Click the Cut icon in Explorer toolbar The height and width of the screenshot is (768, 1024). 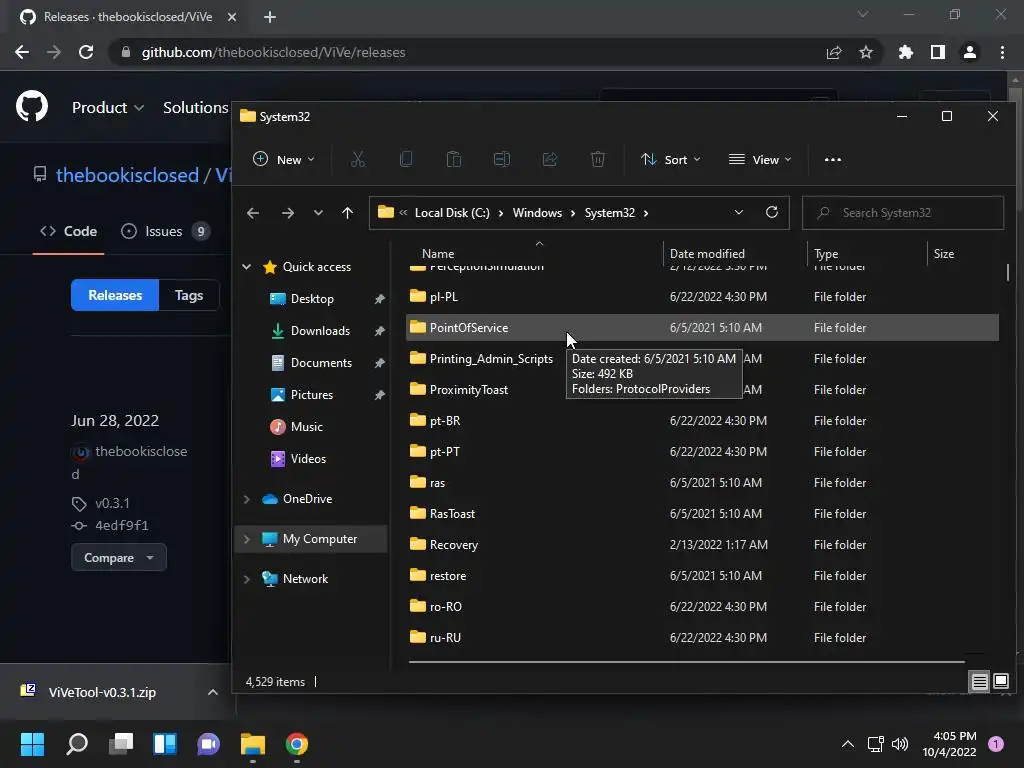click(x=358, y=159)
